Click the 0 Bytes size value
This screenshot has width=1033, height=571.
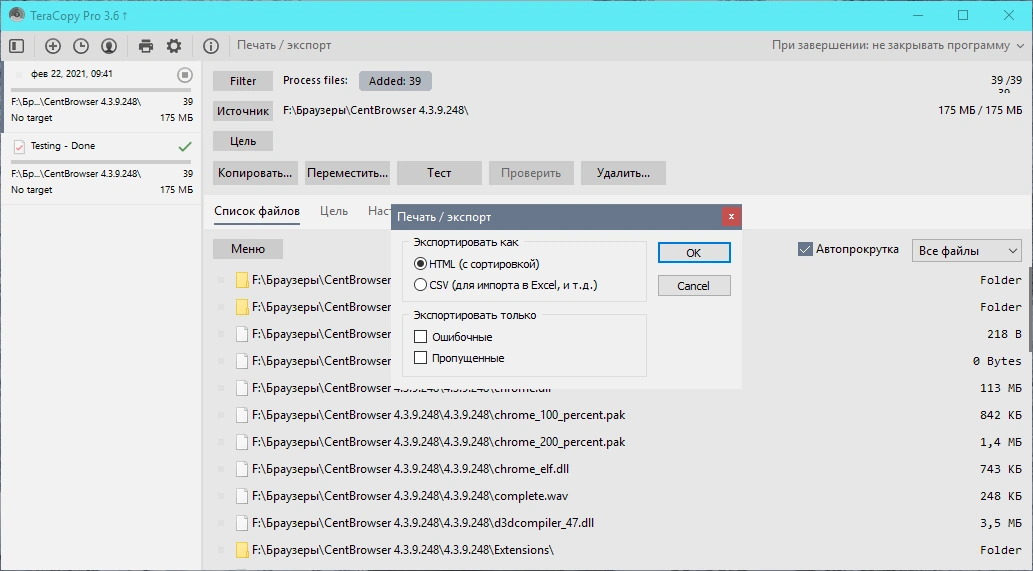coord(997,361)
